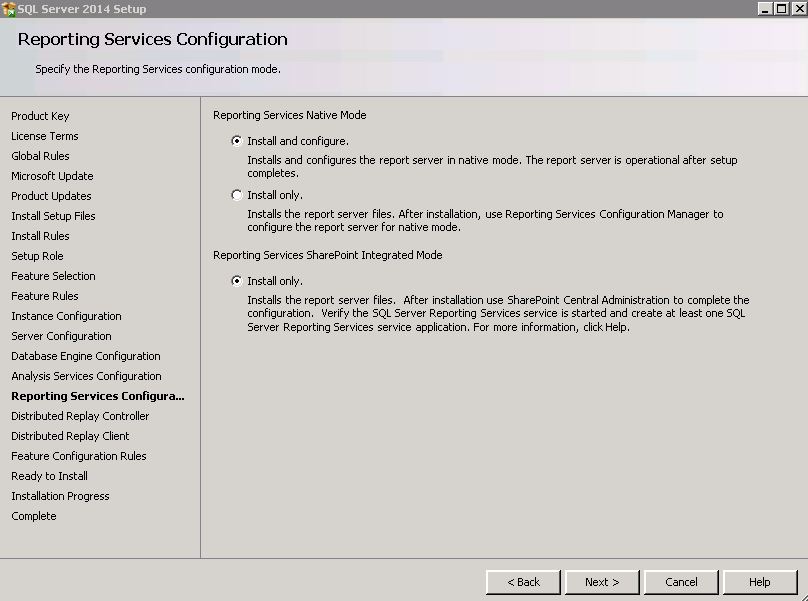
Task: Click the Install Setup Files step
Action: tap(54, 216)
